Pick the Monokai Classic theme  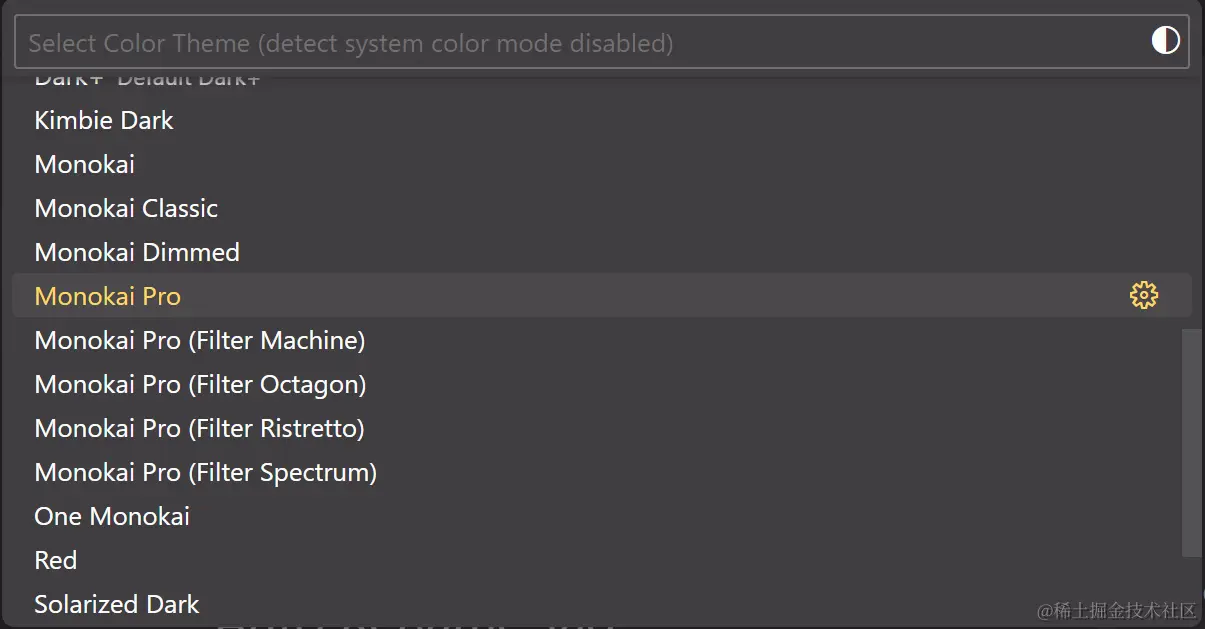point(602,208)
